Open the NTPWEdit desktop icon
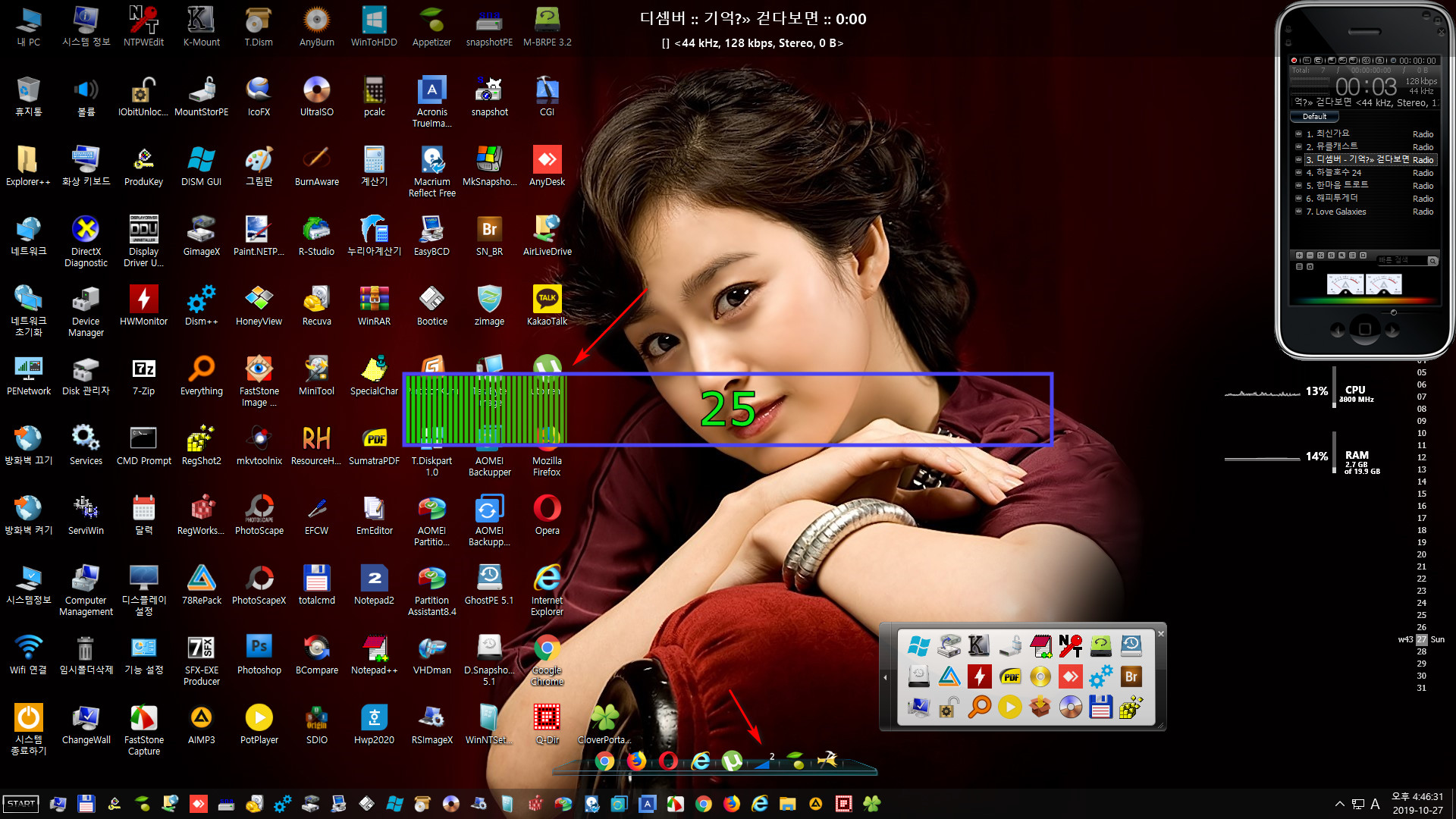The width and height of the screenshot is (1456, 819). 143,27
